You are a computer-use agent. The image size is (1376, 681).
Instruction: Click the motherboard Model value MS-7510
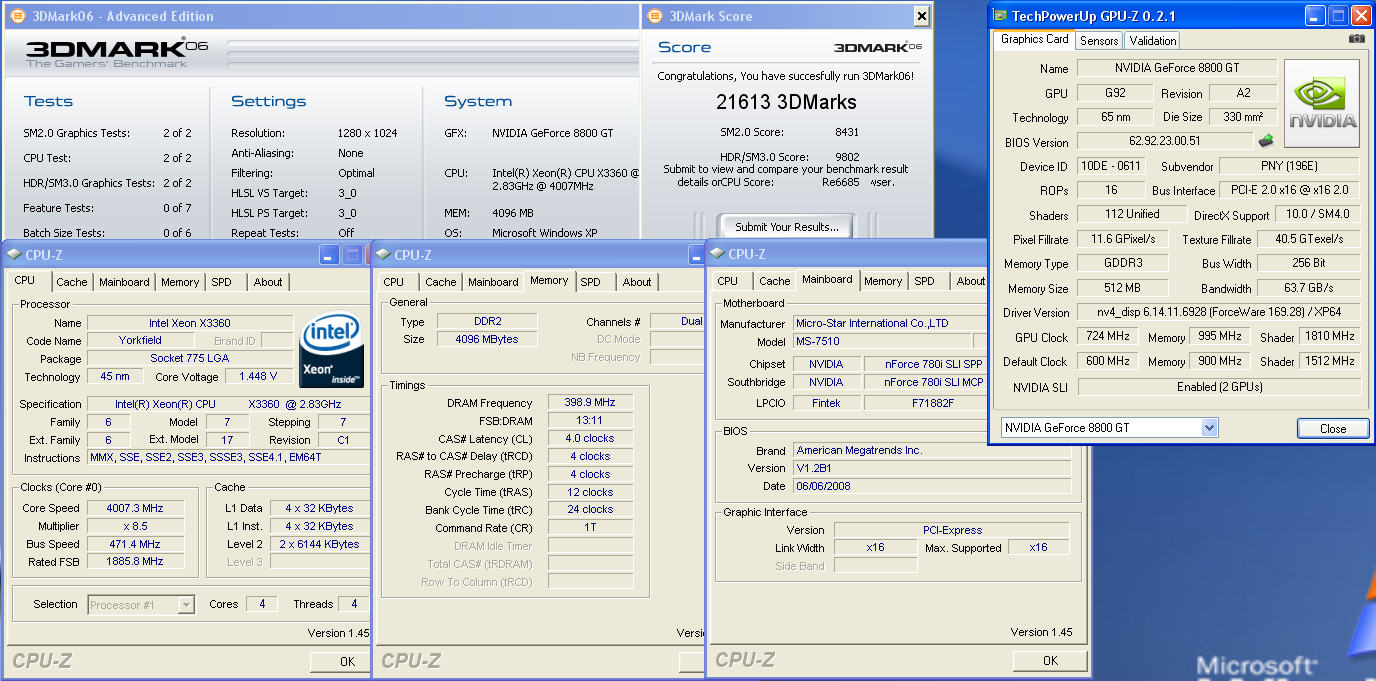[x=881, y=341]
